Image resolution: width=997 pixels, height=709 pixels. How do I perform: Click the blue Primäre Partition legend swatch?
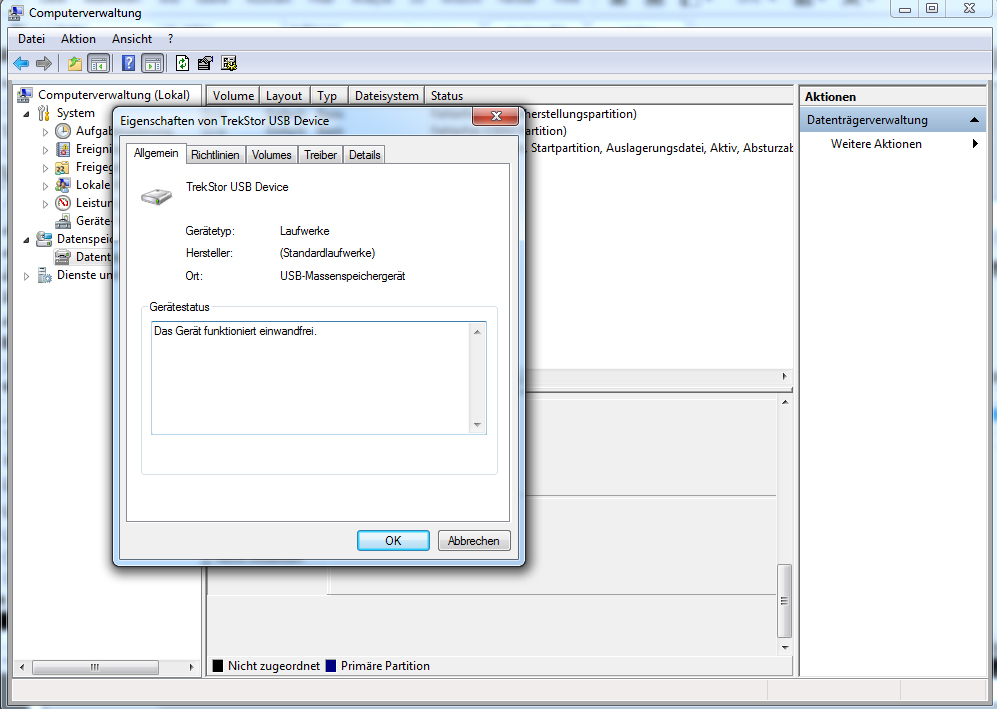coord(331,666)
